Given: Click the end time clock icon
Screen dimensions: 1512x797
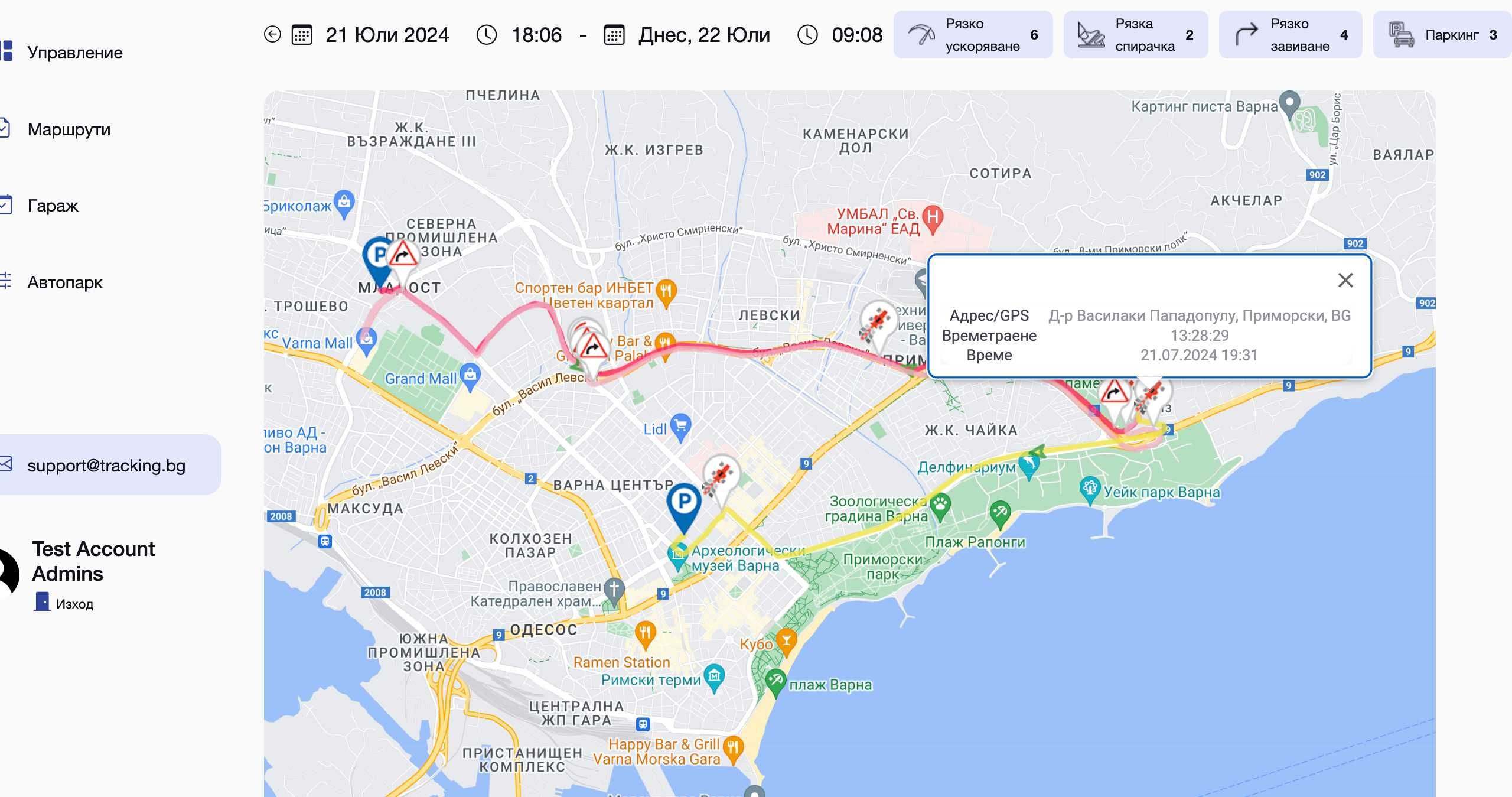Looking at the screenshot, I should pyautogui.click(x=808, y=34).
